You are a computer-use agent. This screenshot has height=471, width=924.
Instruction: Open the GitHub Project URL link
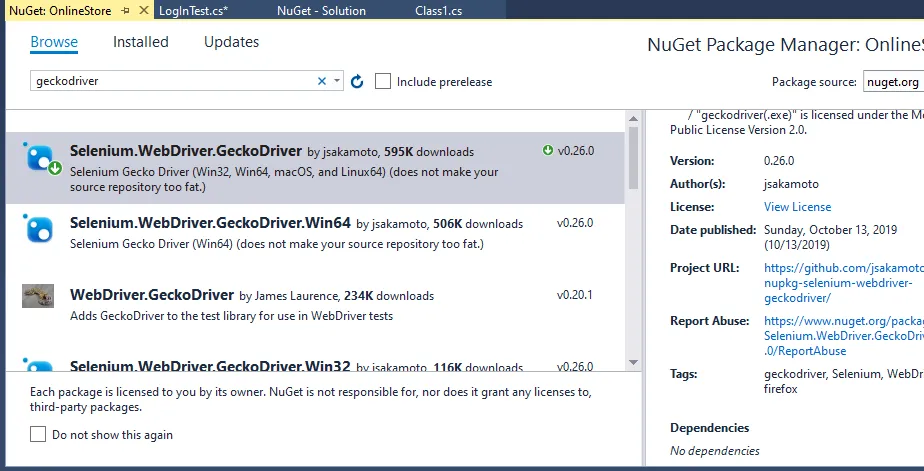pos(843,283)
